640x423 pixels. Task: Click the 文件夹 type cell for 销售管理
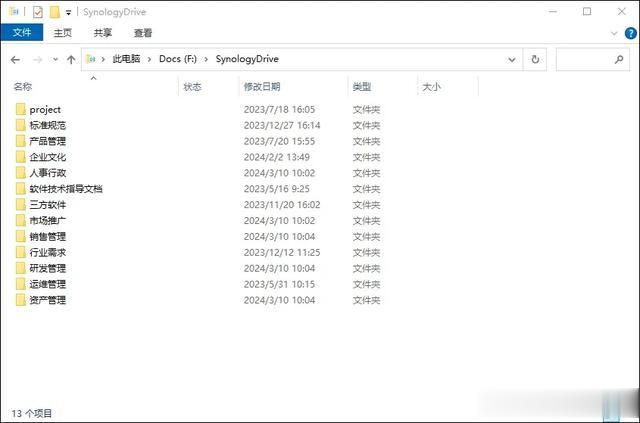pos(366,237)
